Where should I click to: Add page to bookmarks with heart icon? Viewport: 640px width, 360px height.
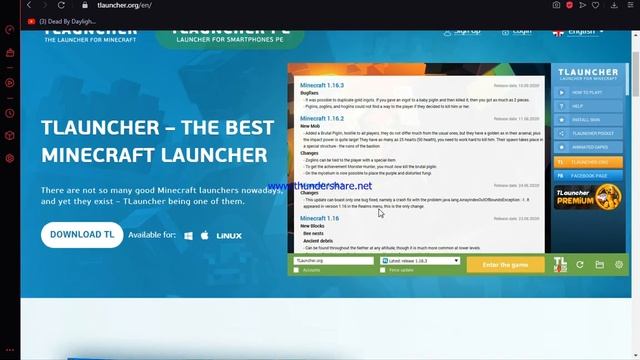pyautogui.click(x=596, y=5)
